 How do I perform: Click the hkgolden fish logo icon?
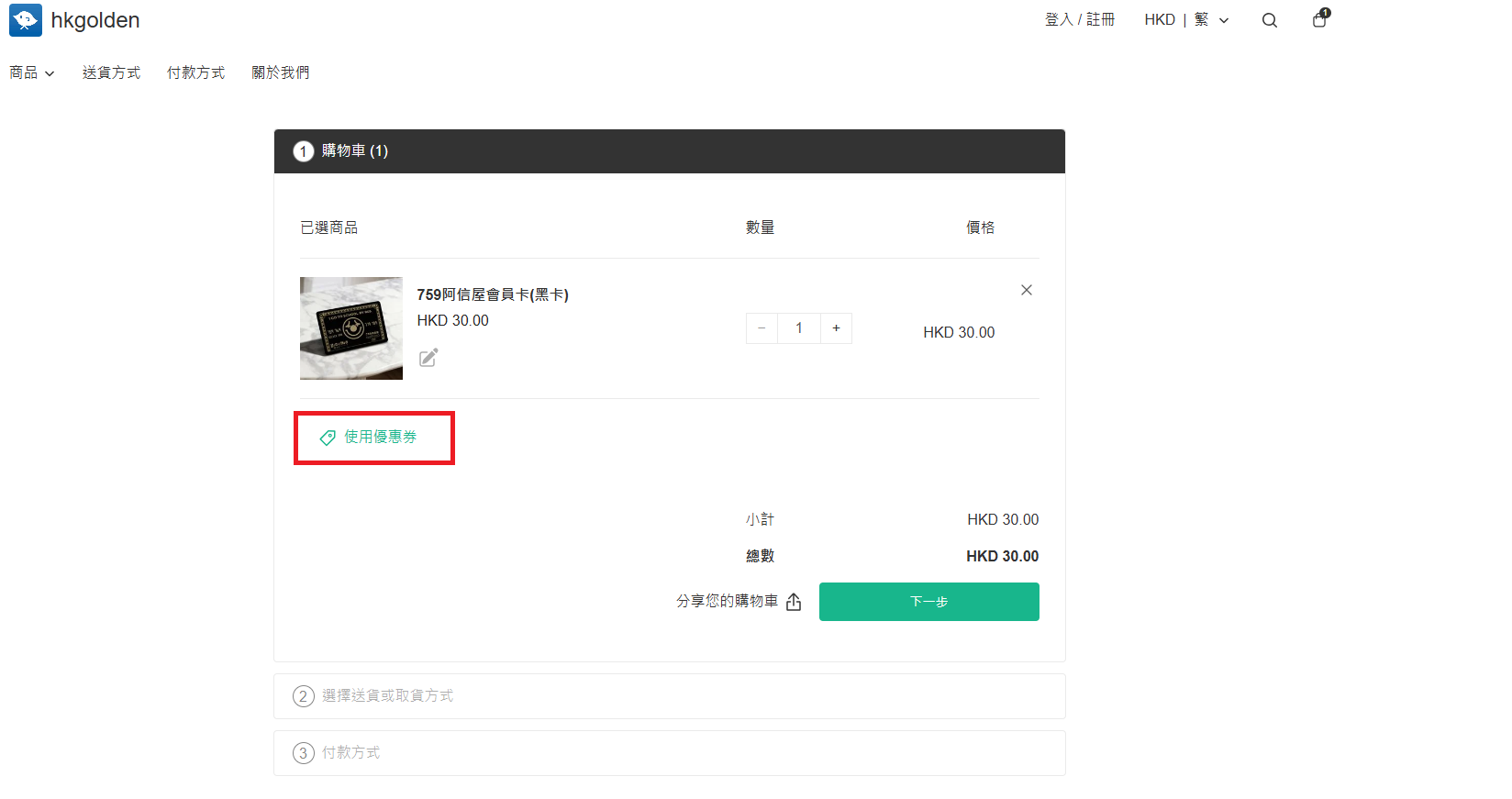click(26, 20)
